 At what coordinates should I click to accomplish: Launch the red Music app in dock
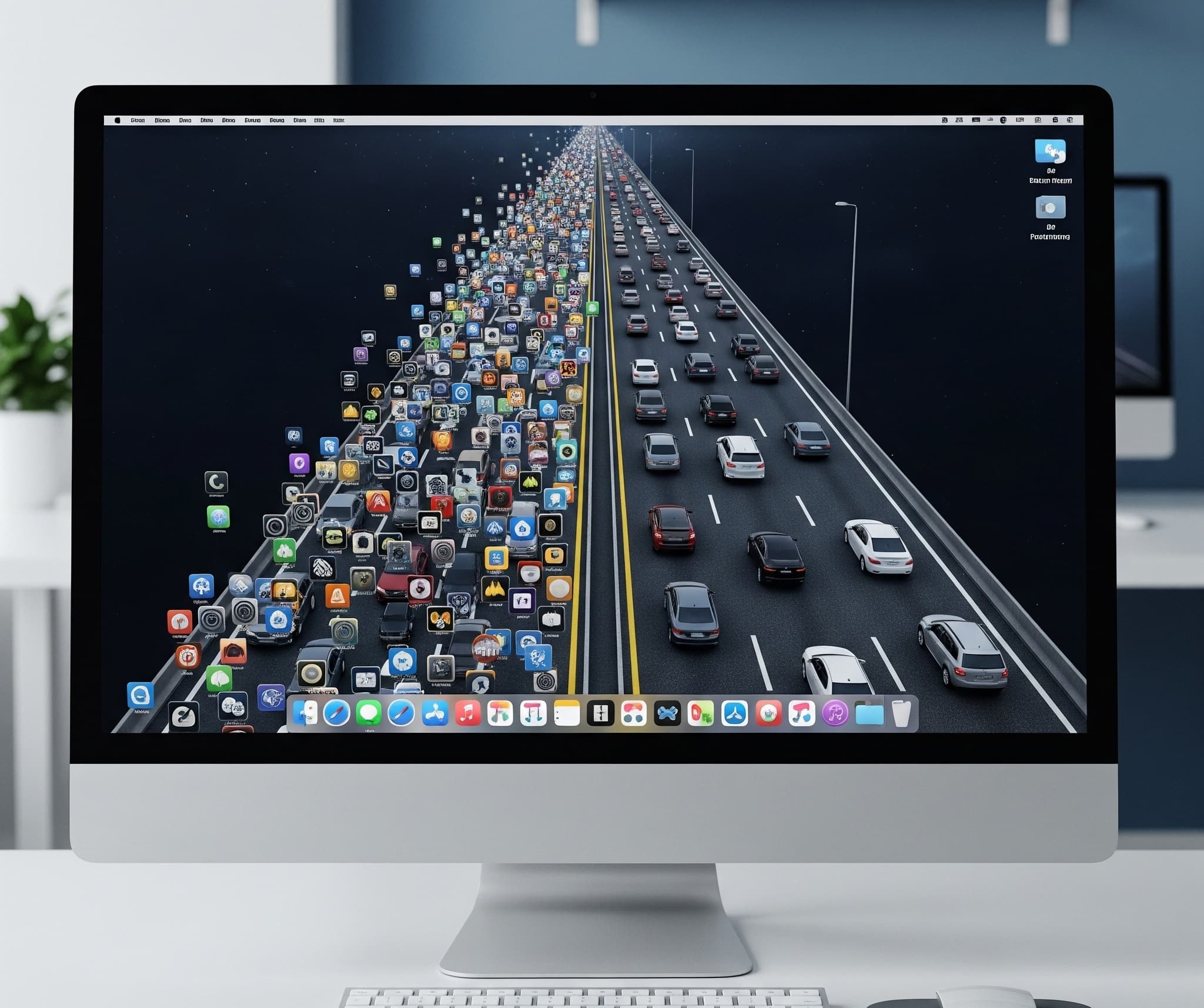[x=467, y=713]
